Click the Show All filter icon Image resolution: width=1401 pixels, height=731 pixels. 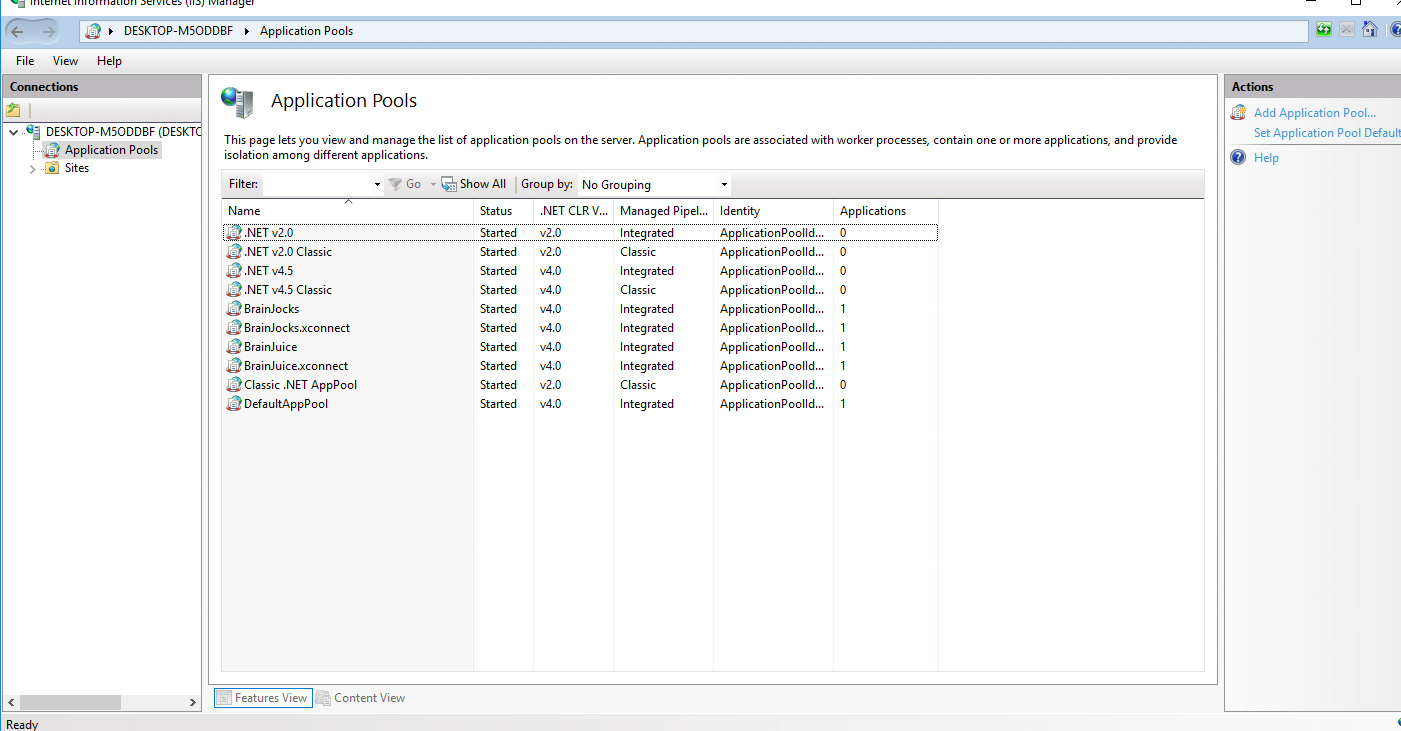449,184
